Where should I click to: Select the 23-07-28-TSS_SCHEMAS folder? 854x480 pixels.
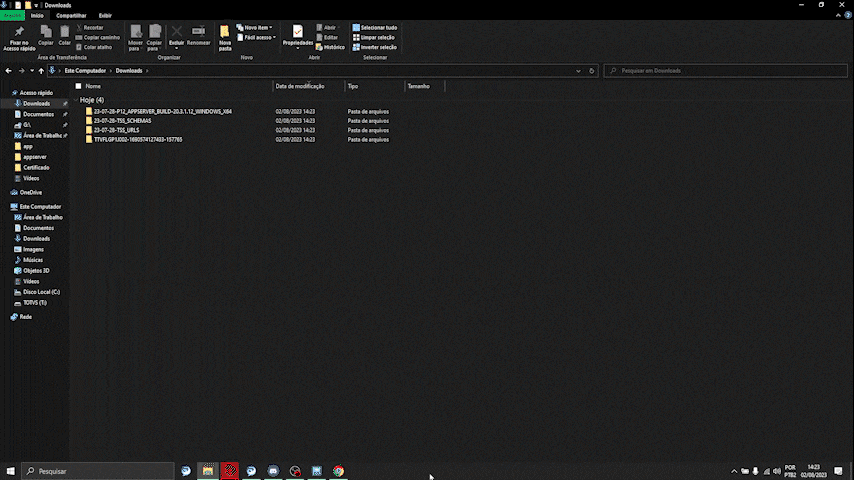click(122, 120)
